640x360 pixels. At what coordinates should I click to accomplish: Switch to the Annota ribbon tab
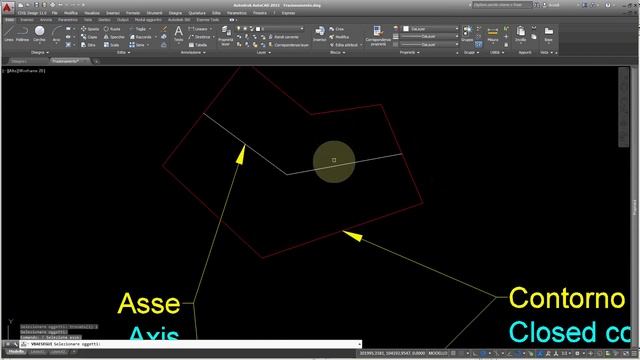(x=46, y=20)
